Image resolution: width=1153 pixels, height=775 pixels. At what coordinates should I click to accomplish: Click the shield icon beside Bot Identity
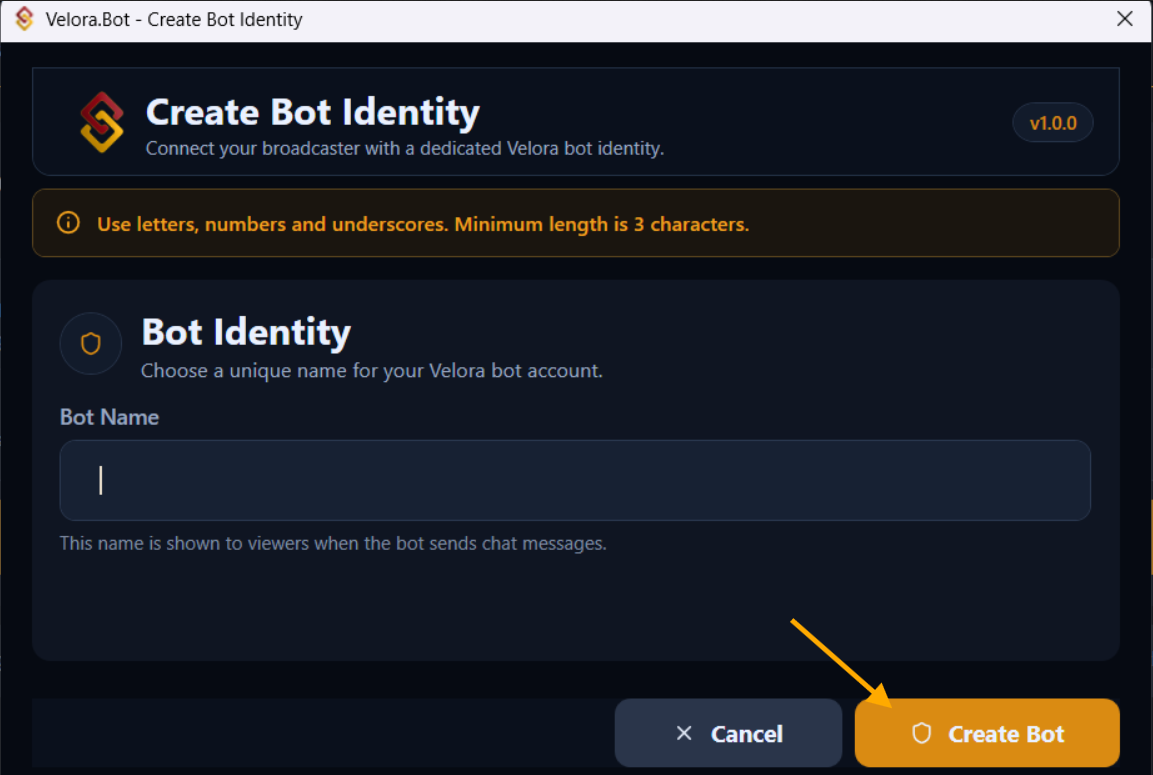pos(91,344)
